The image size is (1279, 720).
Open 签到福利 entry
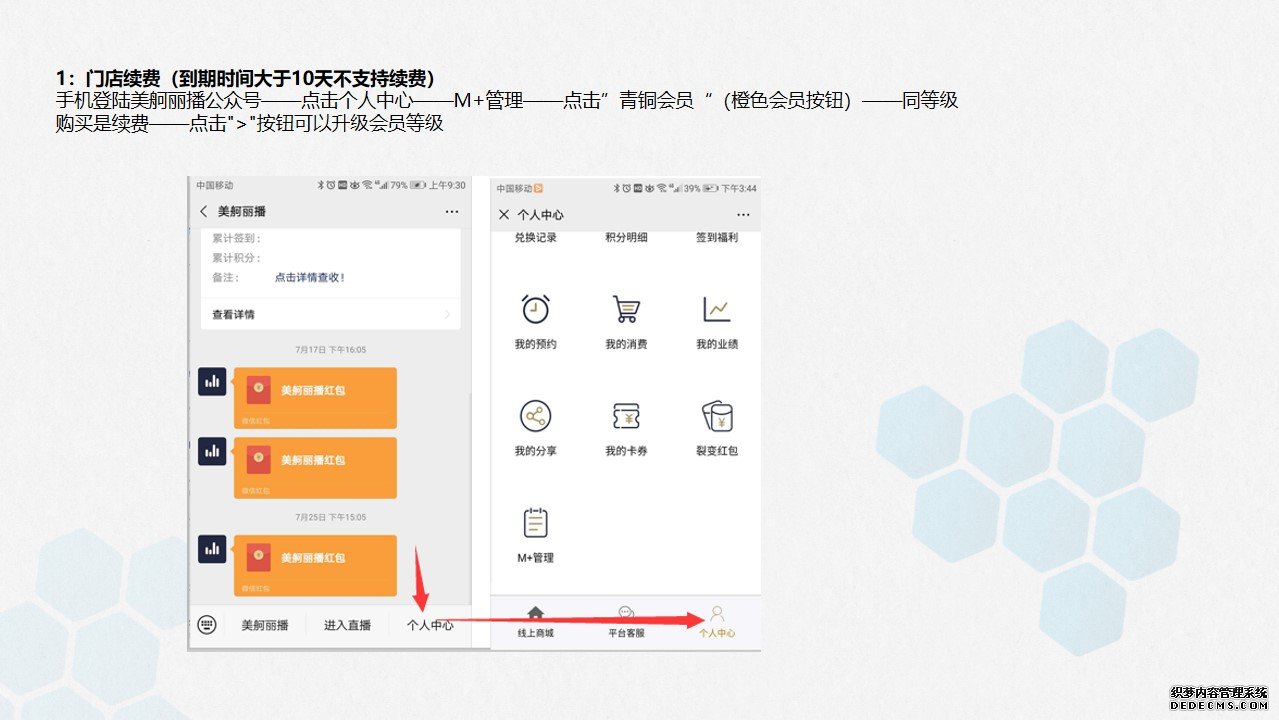click(717, 238)
